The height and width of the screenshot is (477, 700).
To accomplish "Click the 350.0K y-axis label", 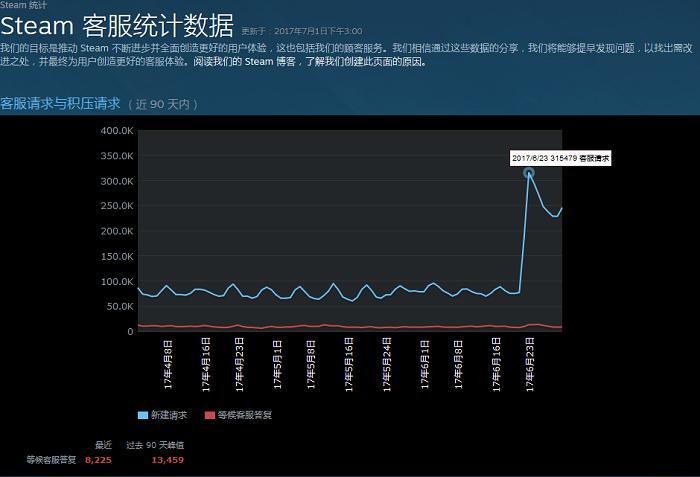I will (117, 156).
